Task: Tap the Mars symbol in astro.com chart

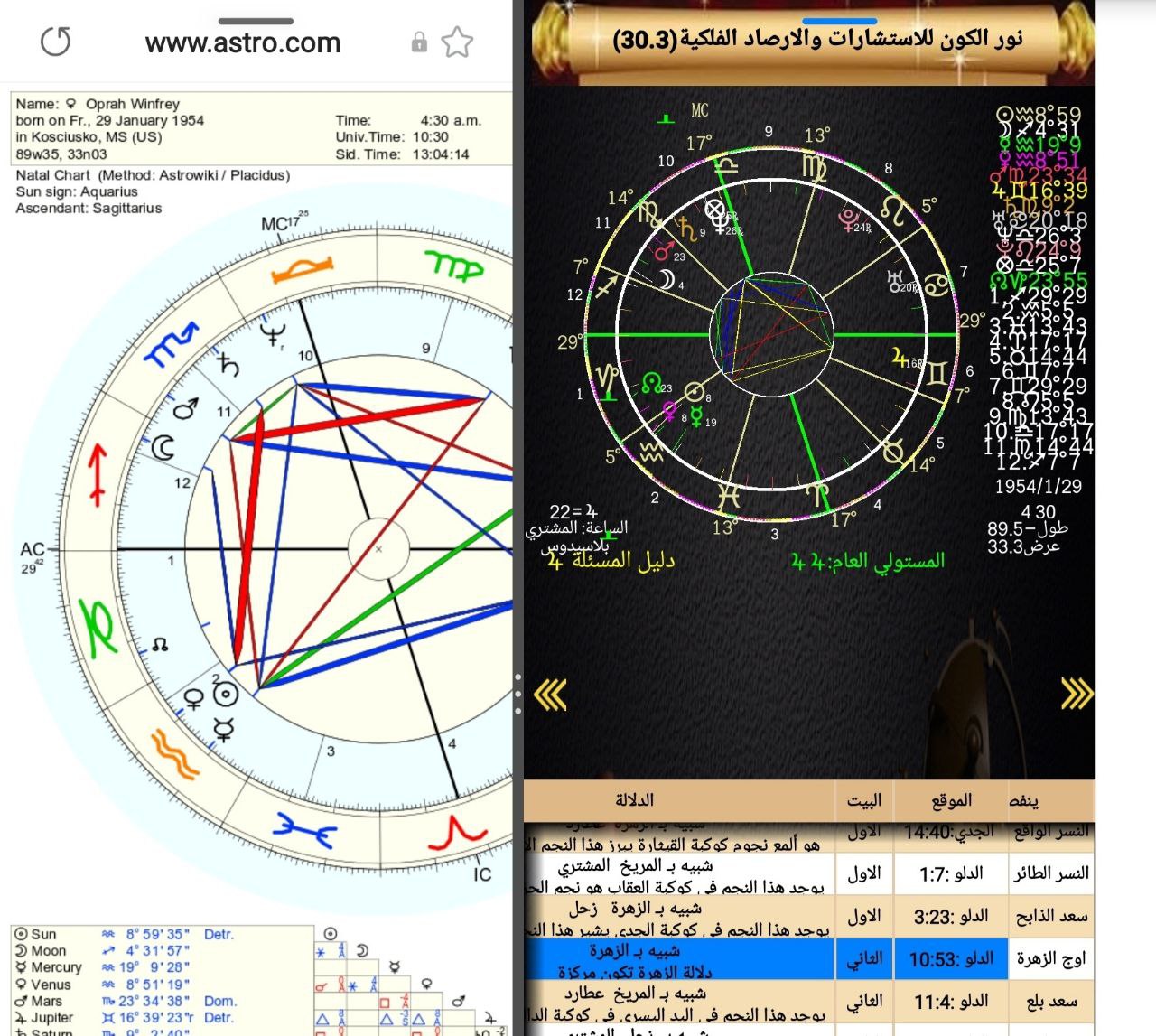Action: click(185, 408)
